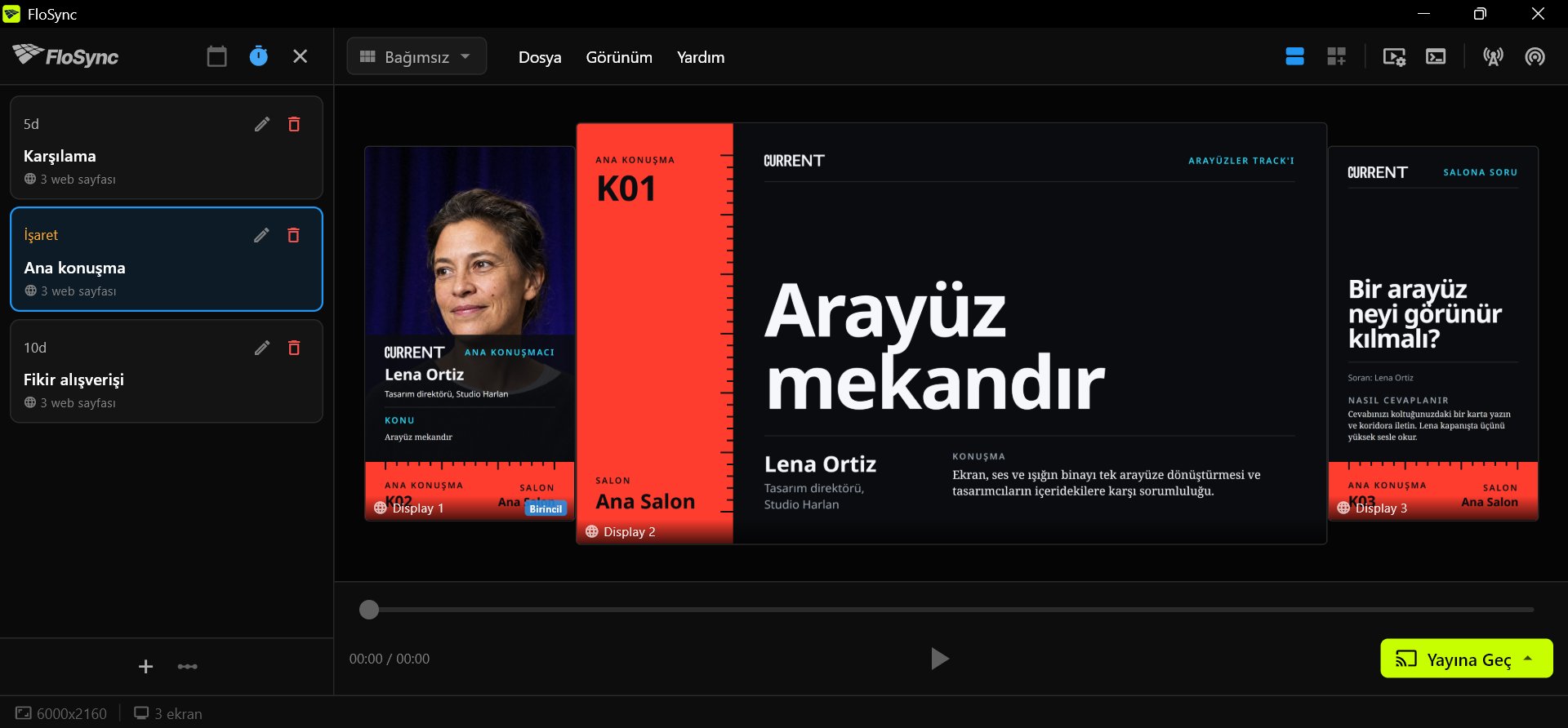This screenshot has height=728, width=1568.
Task: Click the FloSync logo in the sidebar
Action: [x=66, y=55]
